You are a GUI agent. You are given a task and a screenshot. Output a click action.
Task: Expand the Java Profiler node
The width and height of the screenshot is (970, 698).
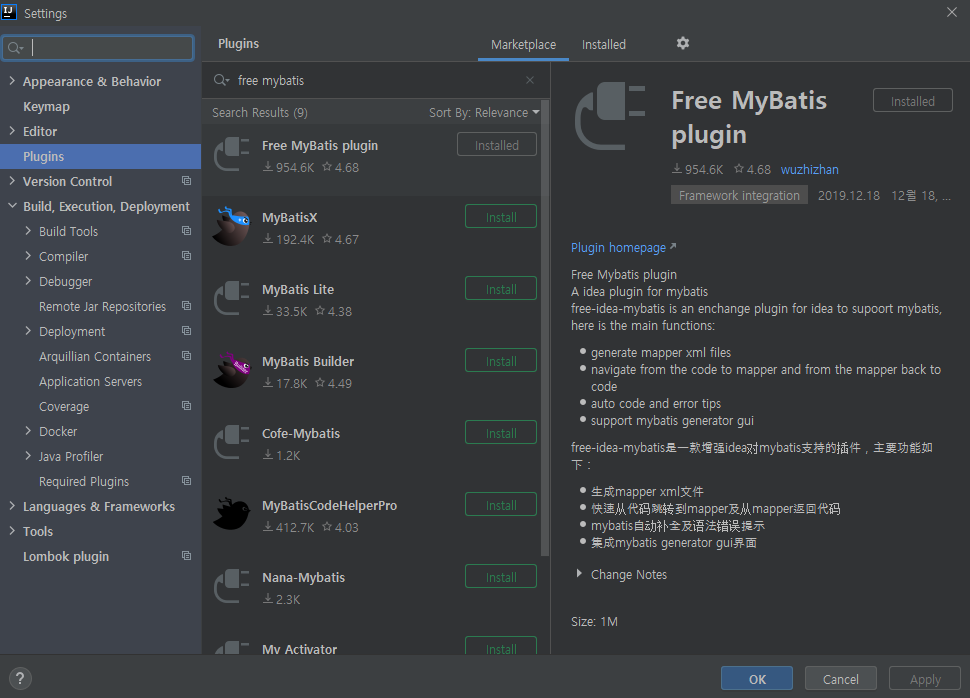coord(28,456)
